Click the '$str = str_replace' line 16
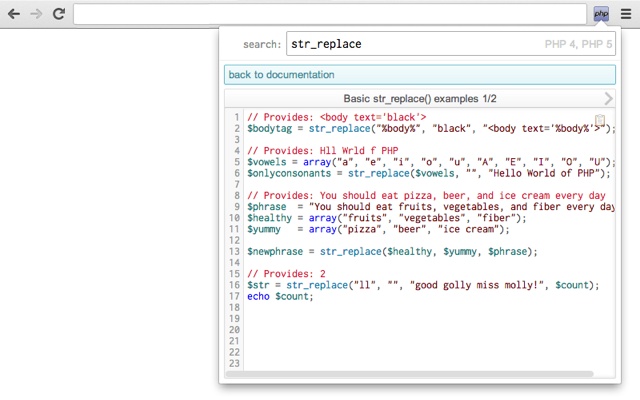 tap(423, 285)
